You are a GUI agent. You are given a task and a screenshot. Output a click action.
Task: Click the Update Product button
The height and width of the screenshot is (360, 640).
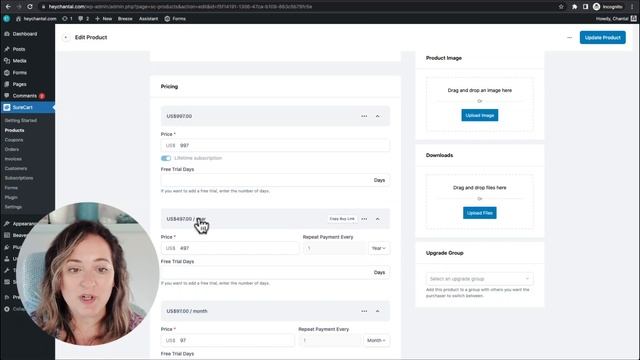602,38
